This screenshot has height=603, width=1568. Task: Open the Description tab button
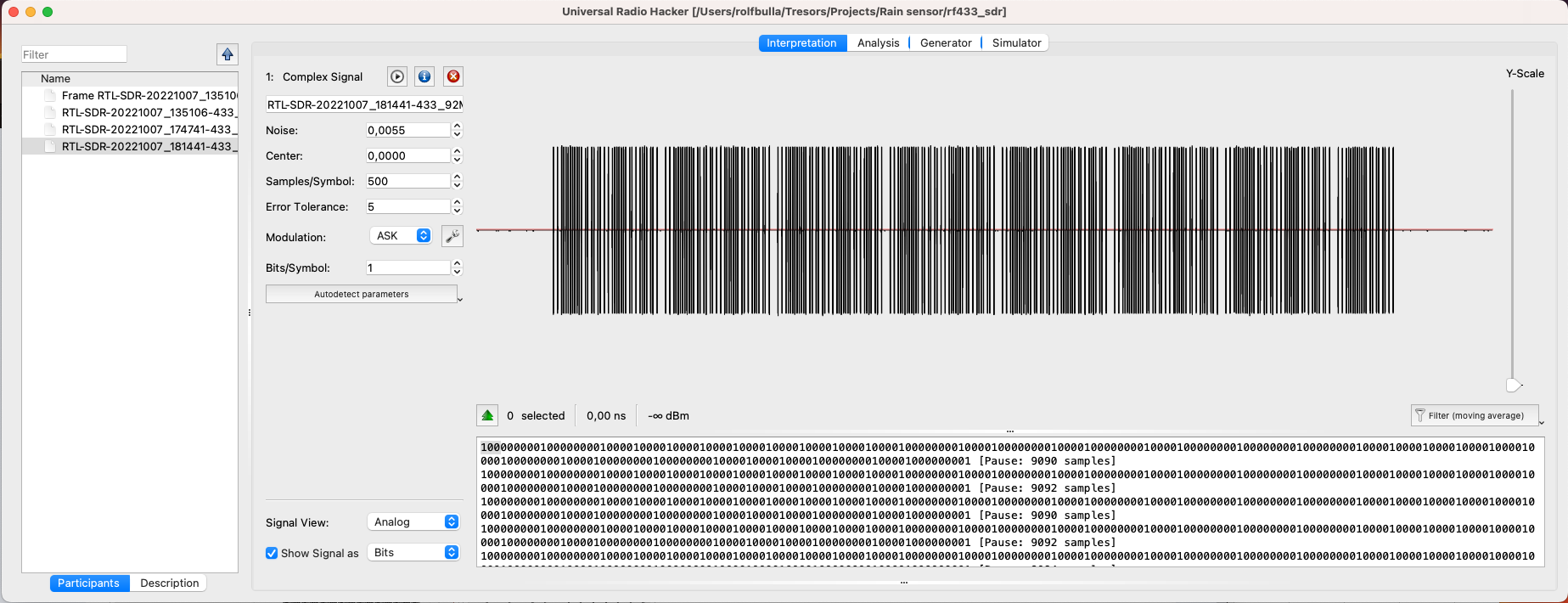(x=169, y=583)
